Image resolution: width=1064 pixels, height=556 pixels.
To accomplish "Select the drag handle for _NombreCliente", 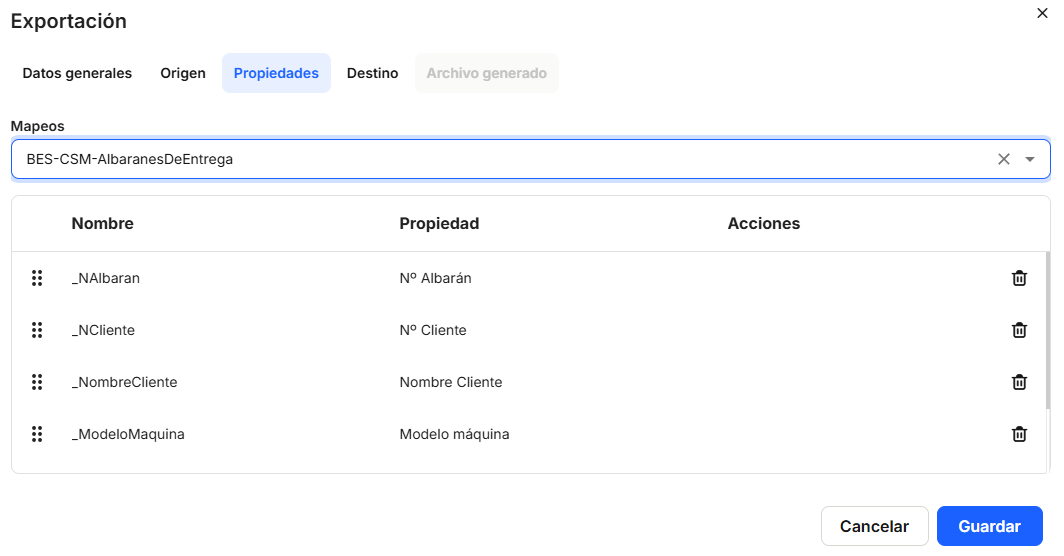I will [37, 382].
